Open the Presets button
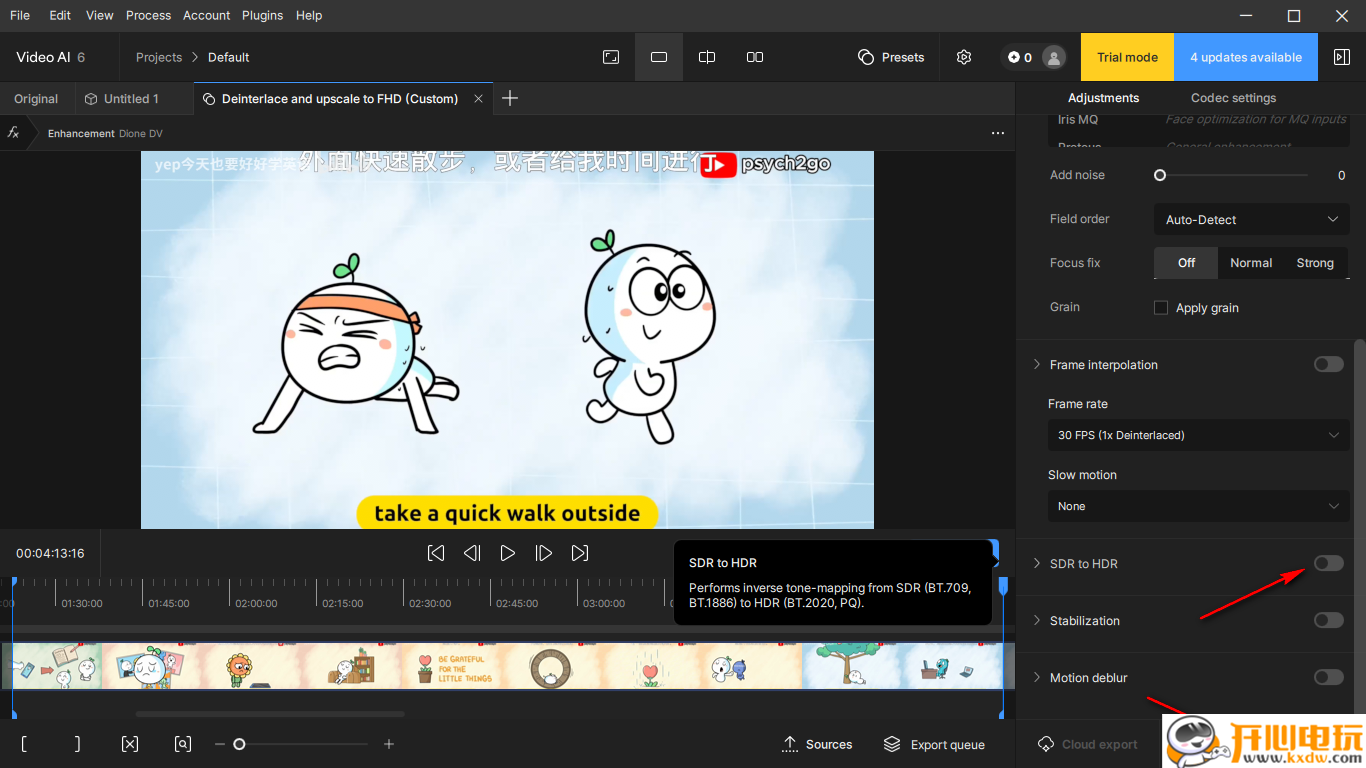This screenshot has height=768, width=1366. (891, 57)
